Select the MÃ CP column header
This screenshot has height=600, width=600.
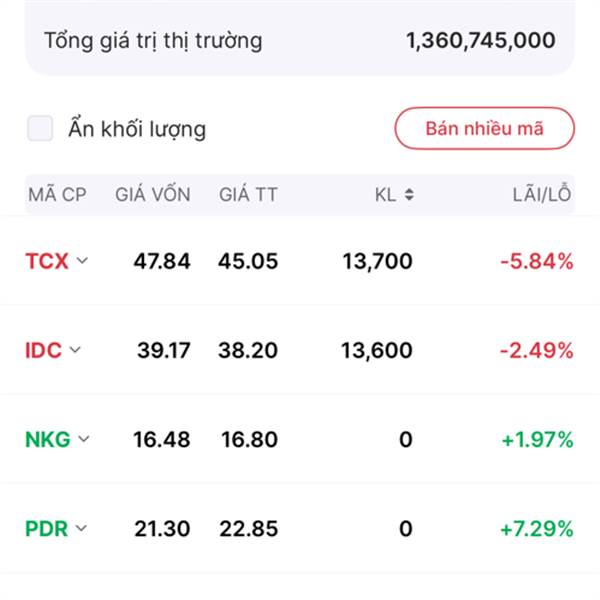[x=57, y=195]
